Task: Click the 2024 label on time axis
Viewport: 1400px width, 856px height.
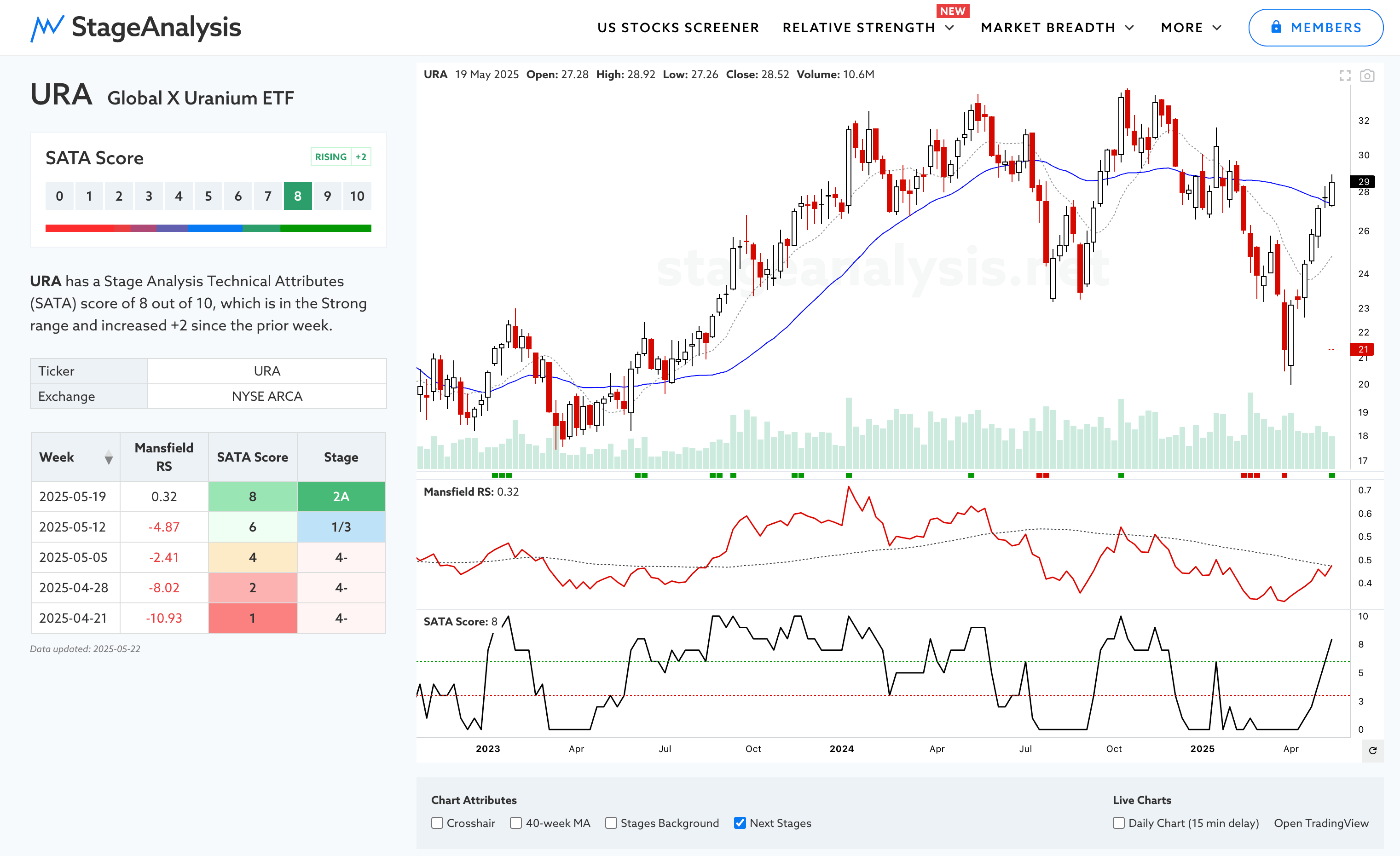Action: [841, 749]
